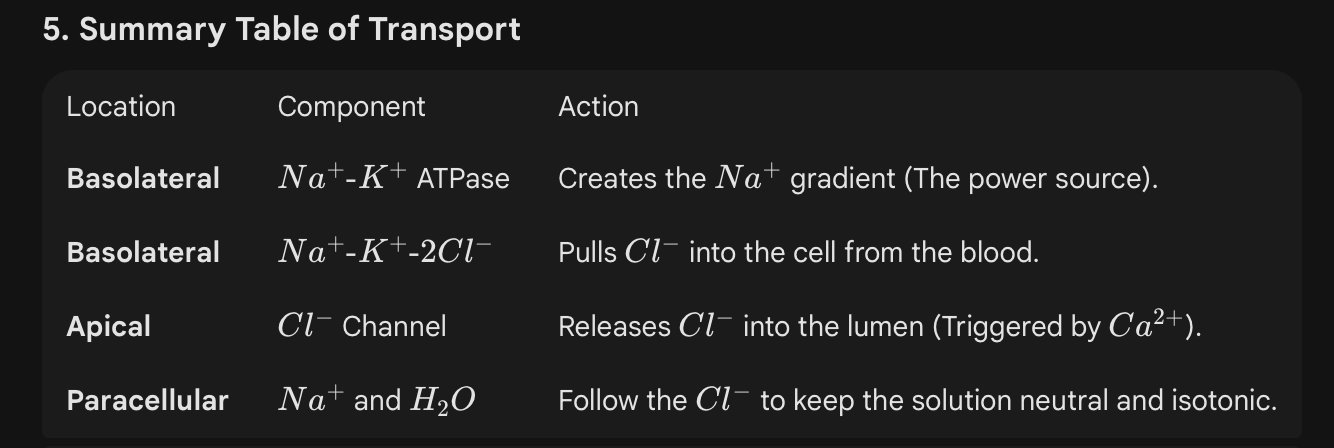Select the Action column header
Image resolution: width=1334 pixels, height=448 pixels.
tap(598, 107)
